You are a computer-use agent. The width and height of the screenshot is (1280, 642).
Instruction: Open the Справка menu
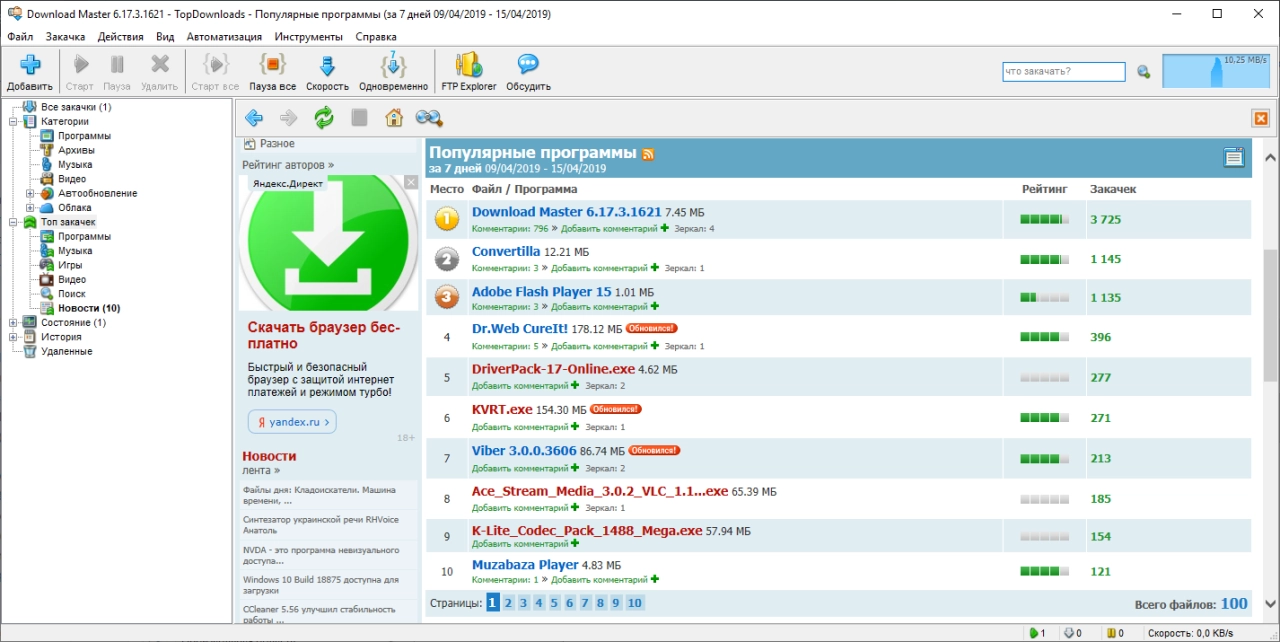pos(376,36)
